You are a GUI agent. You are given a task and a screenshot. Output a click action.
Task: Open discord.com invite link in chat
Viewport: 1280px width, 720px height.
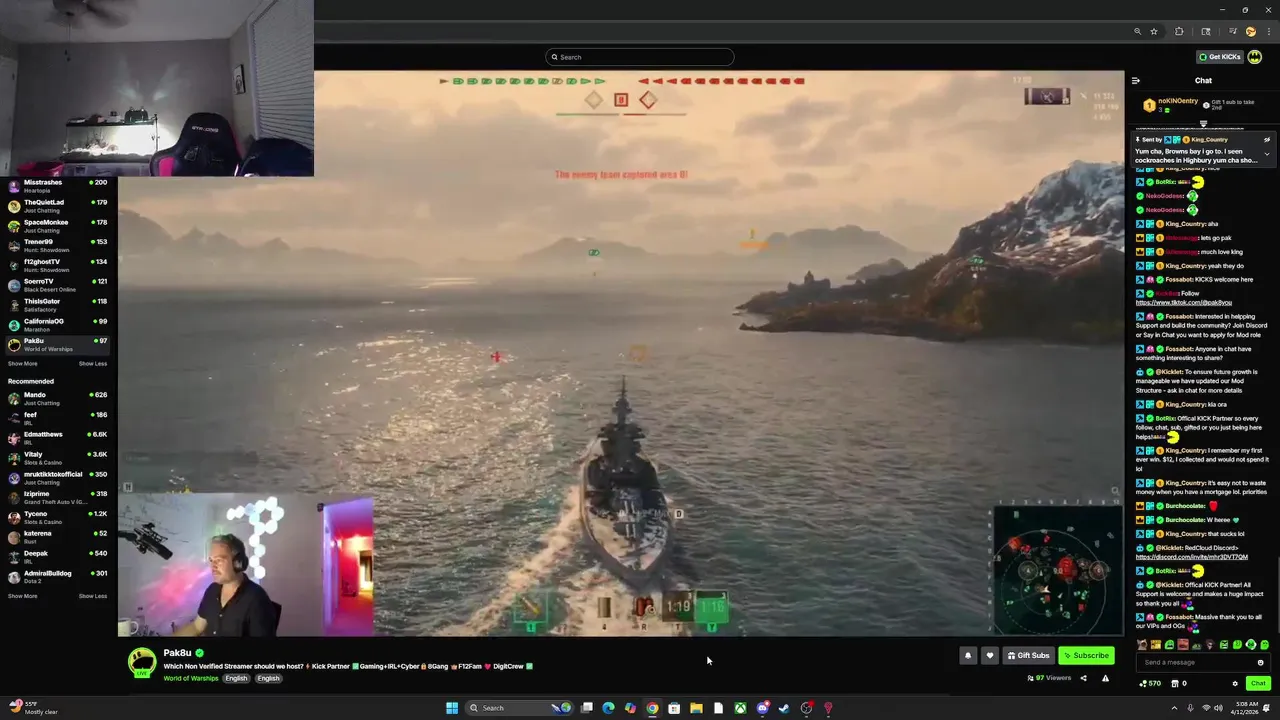(x=1191, y=557)
